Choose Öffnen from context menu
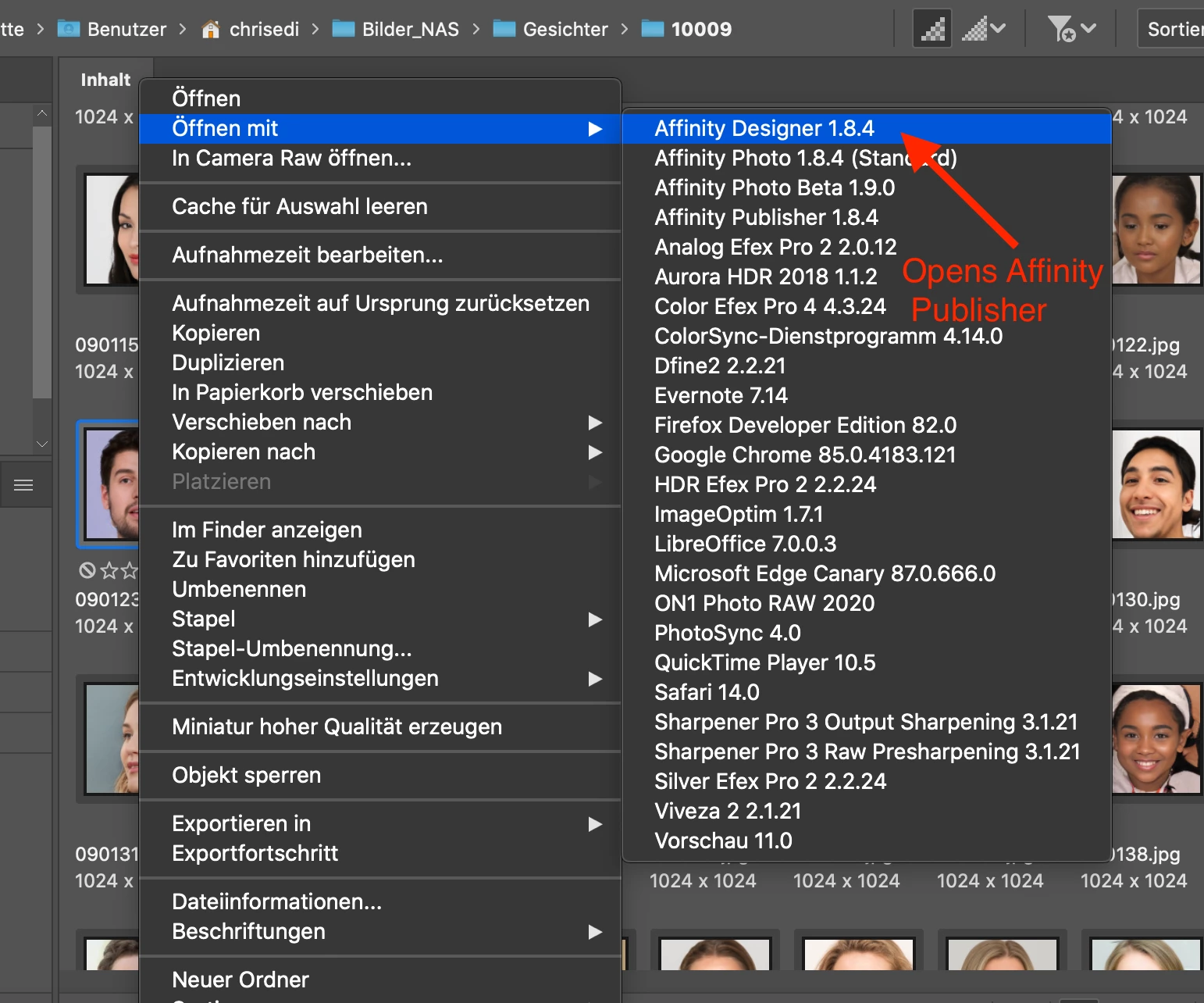 [x=380, y=98]
